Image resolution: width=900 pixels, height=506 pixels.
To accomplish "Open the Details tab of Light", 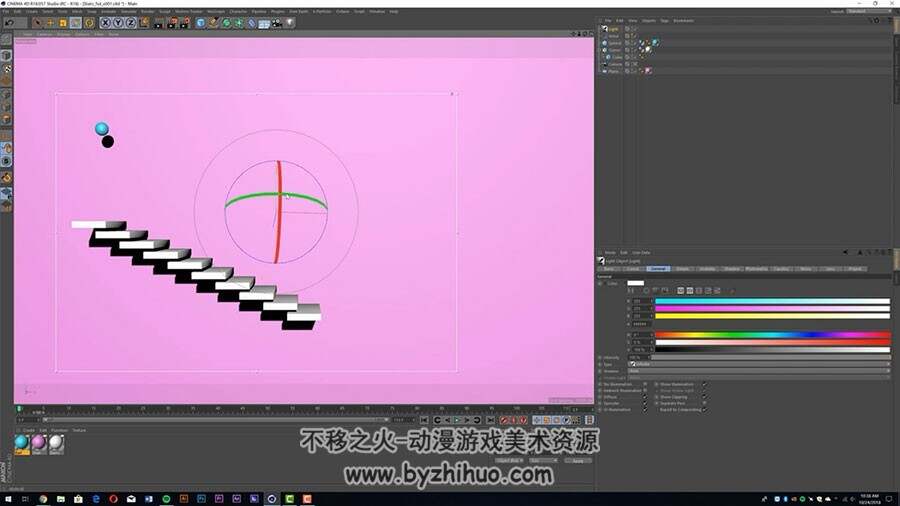I will (x=682, y=268).
